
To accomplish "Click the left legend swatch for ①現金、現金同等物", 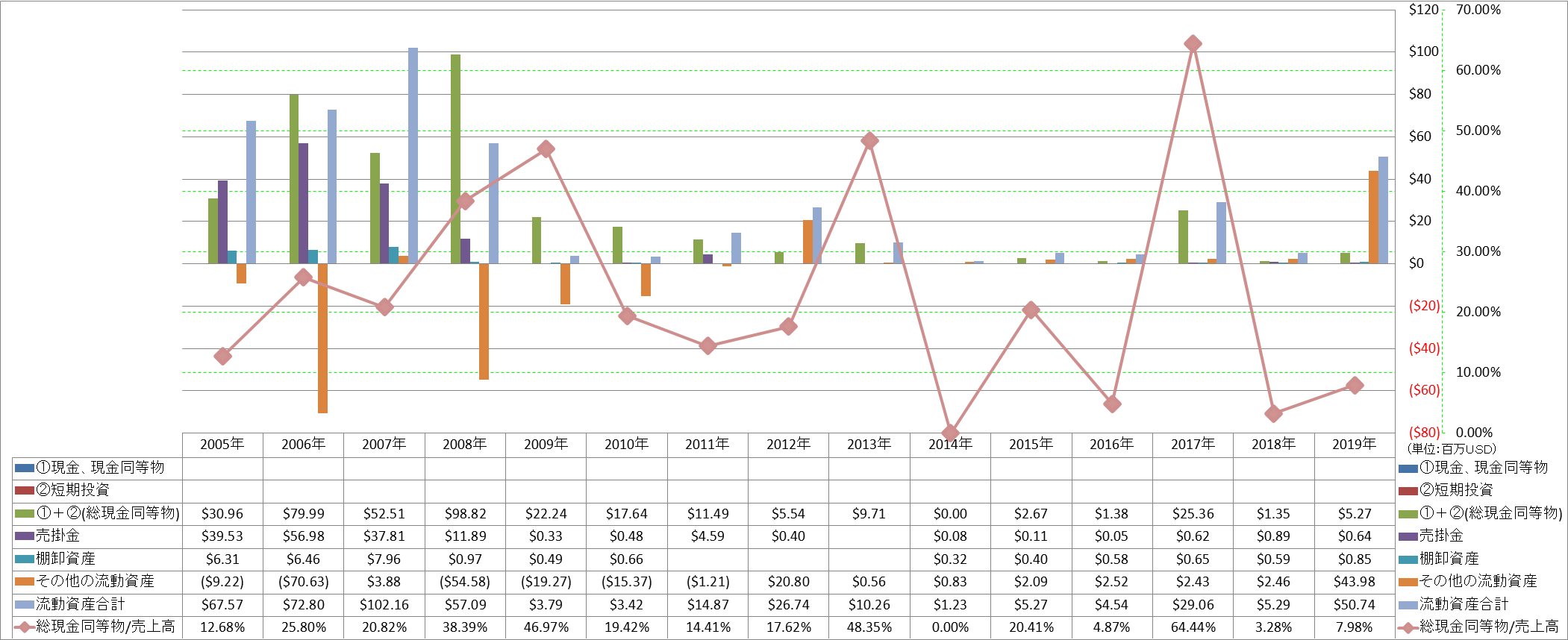I will tap(25, 468).
